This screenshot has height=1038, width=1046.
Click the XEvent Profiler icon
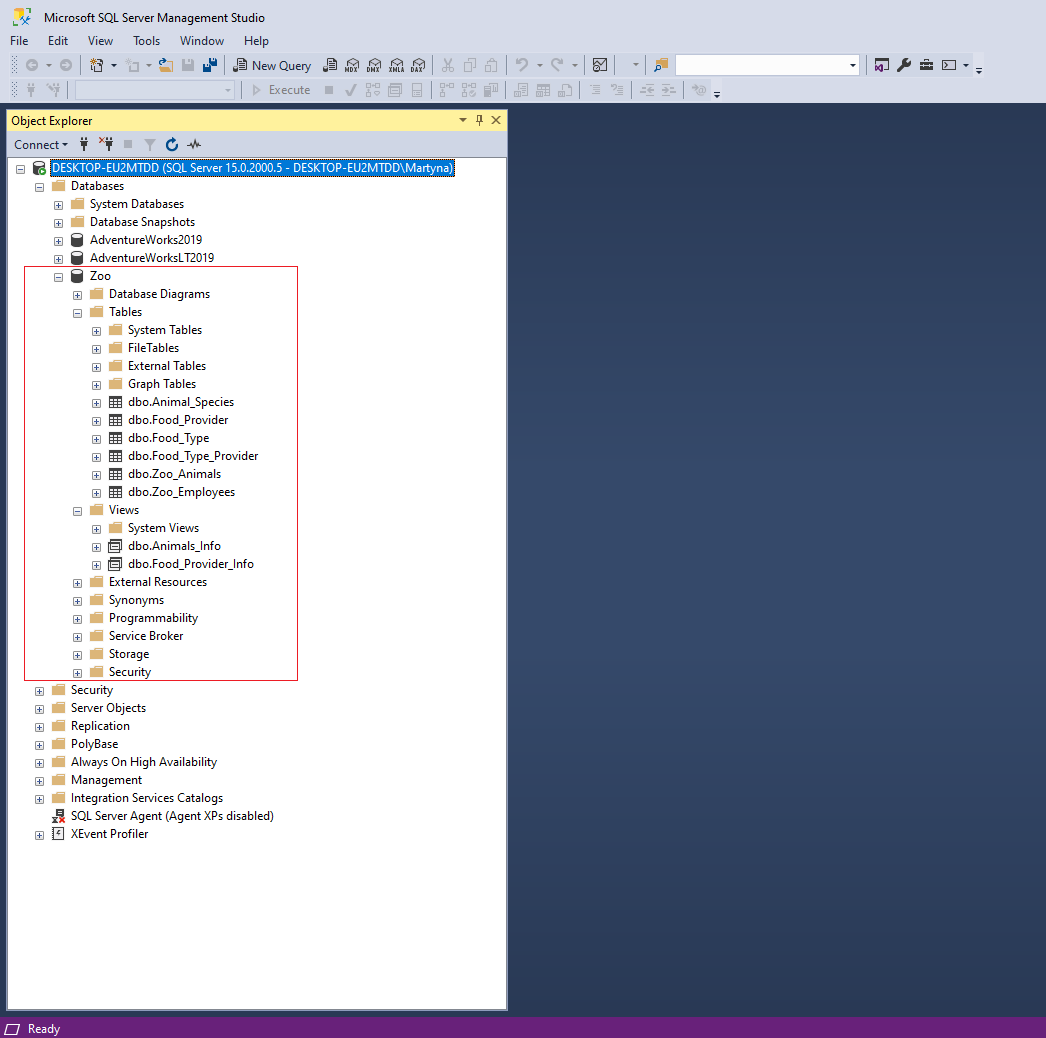pos(58,834)
